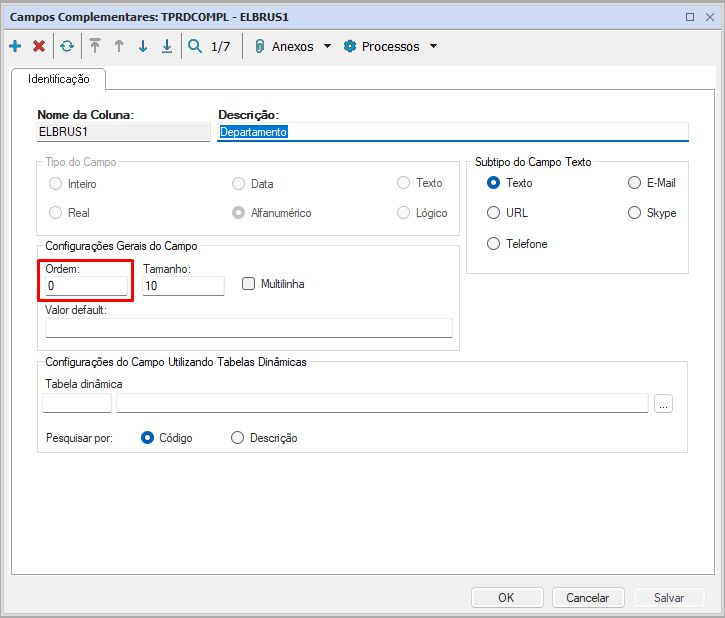The image size is (725, 618).
Task: Click the Salvar button
Action: click(669, 598)
